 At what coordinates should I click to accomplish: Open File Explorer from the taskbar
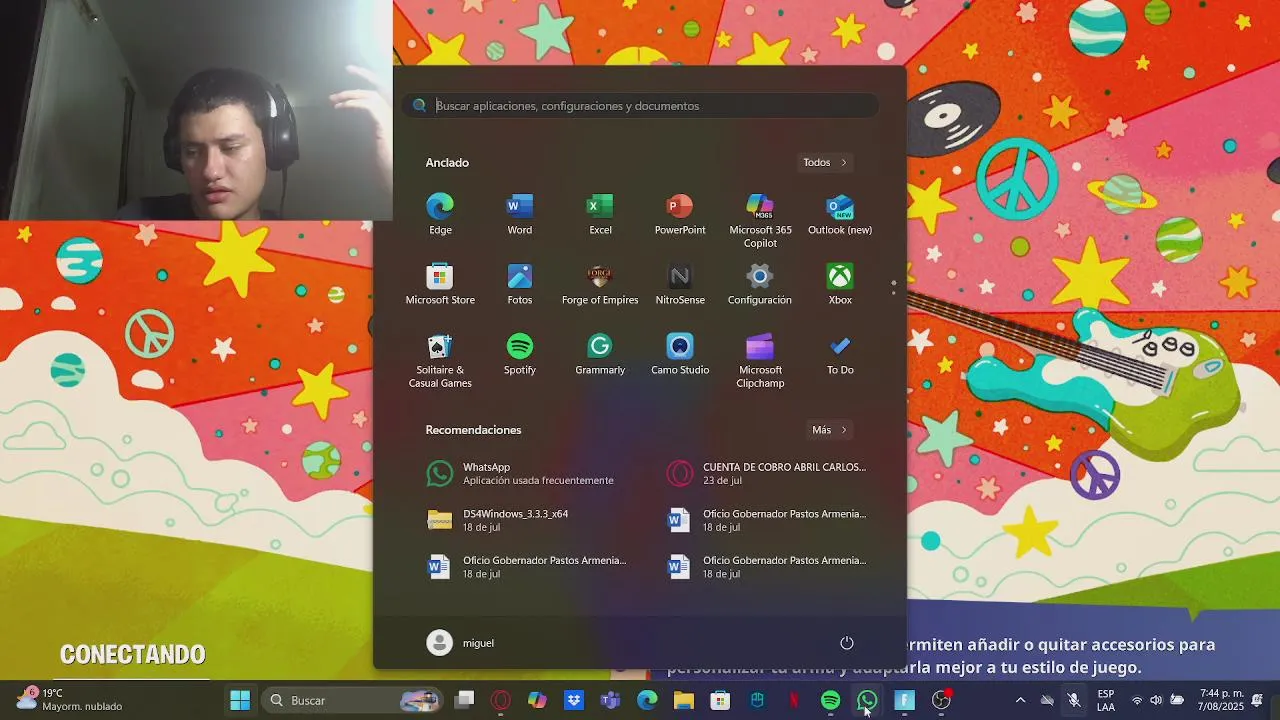(684, 700)
